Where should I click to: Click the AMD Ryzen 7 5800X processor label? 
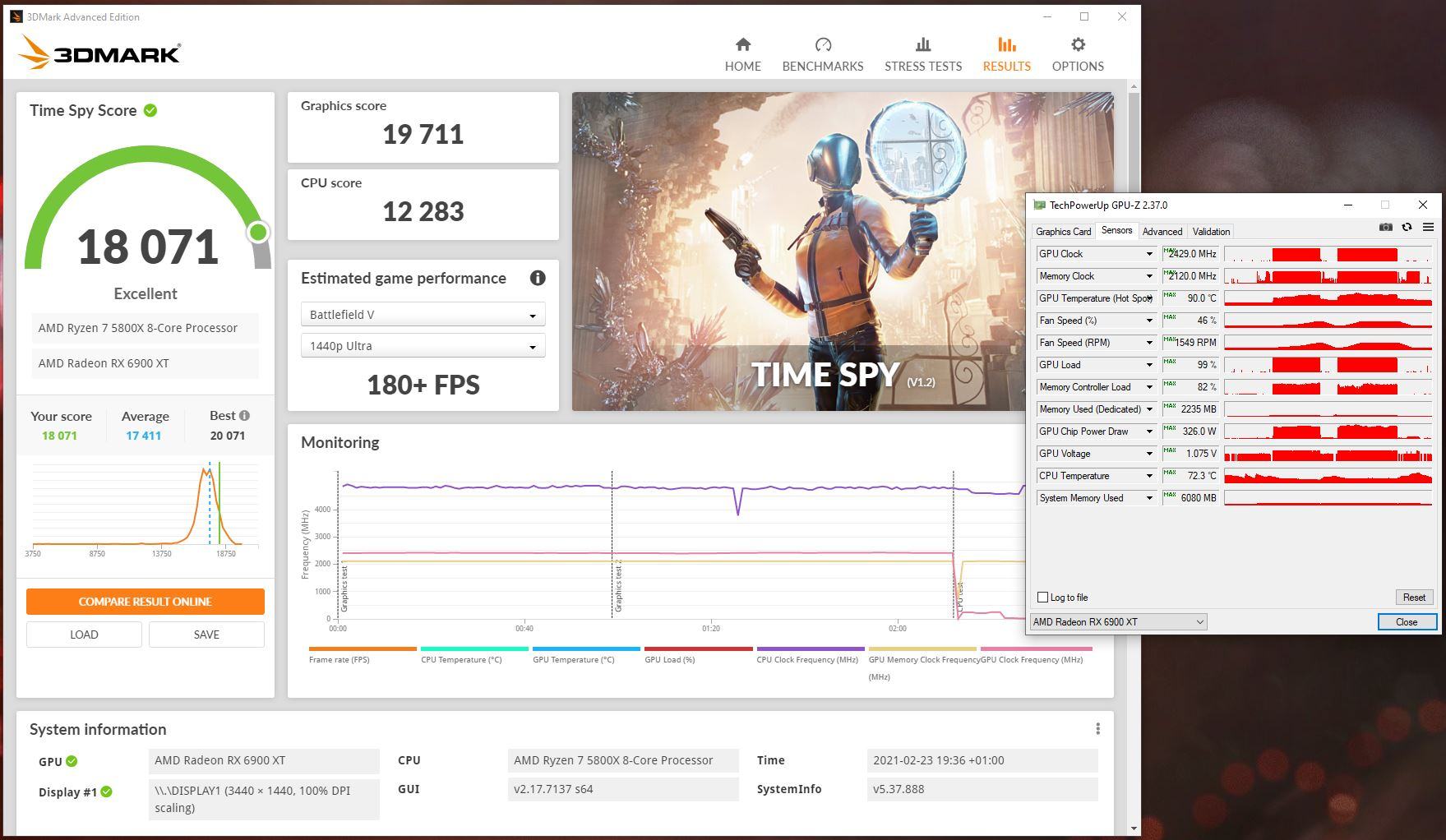point(146,328)
